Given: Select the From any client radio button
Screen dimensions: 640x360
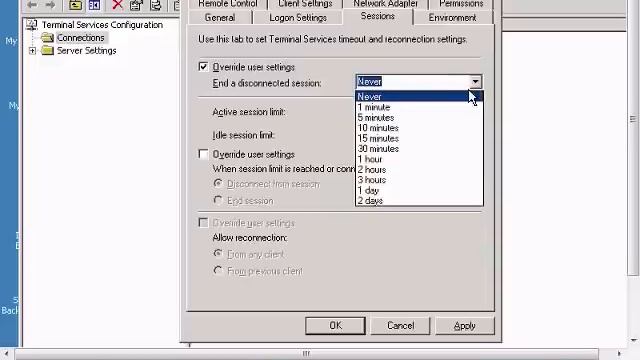Looking at the screenshot, I should point(218,254).
